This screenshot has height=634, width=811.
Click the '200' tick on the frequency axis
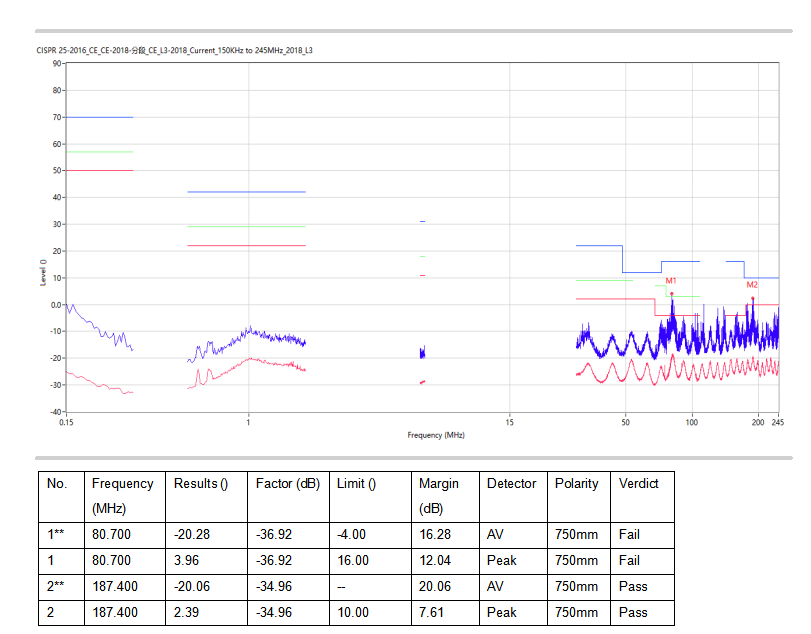[x=758, y=422]
